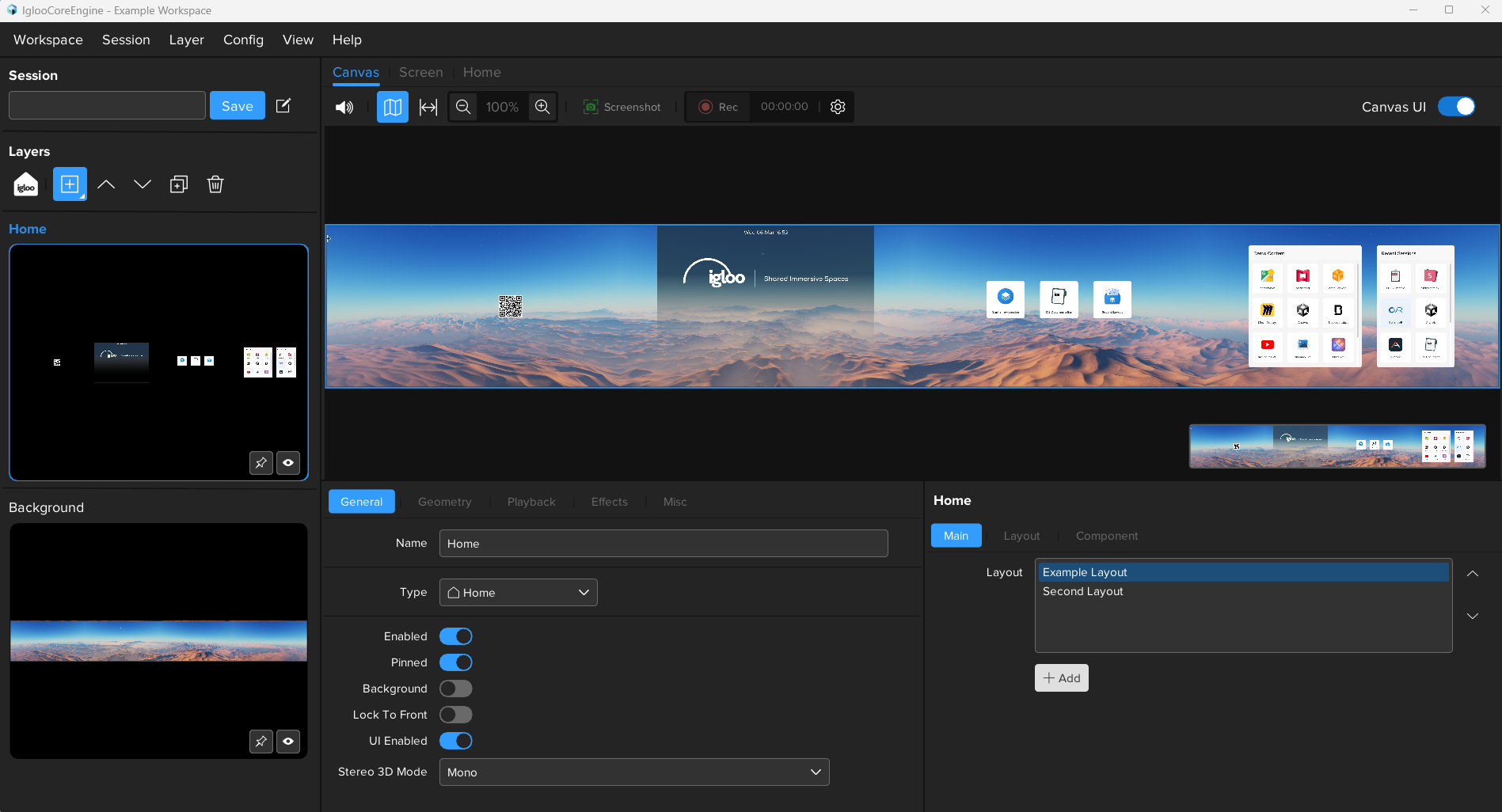Mute audio with the speaker icon
The image size is (1502, 812).
(x=344, y=107)
